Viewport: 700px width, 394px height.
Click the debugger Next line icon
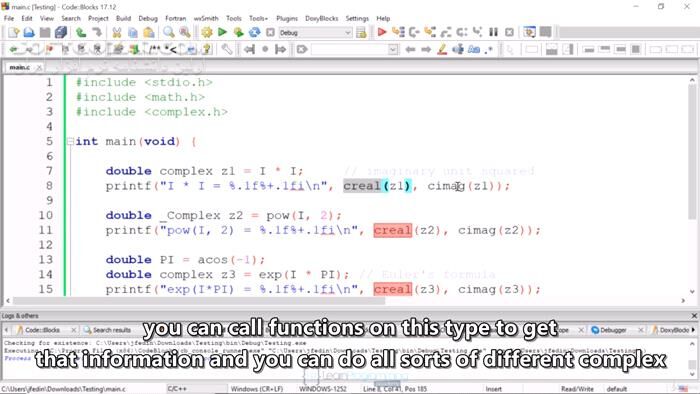point(414,32)
